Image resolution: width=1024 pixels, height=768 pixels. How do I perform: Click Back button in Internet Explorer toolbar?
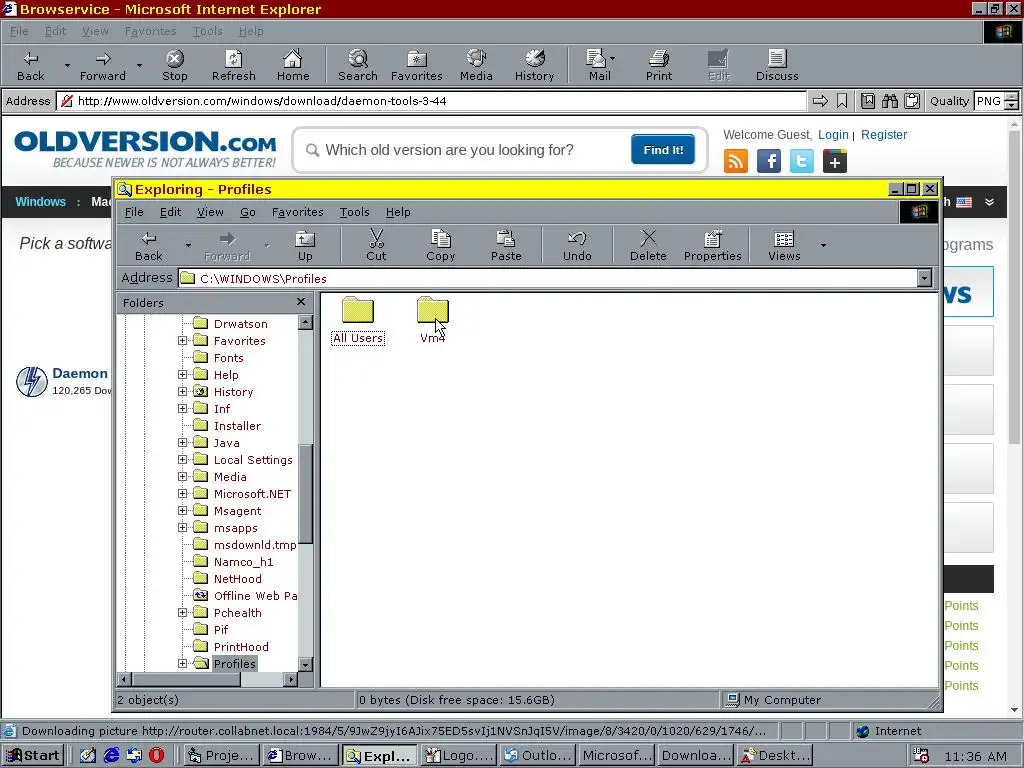[31, 65]
